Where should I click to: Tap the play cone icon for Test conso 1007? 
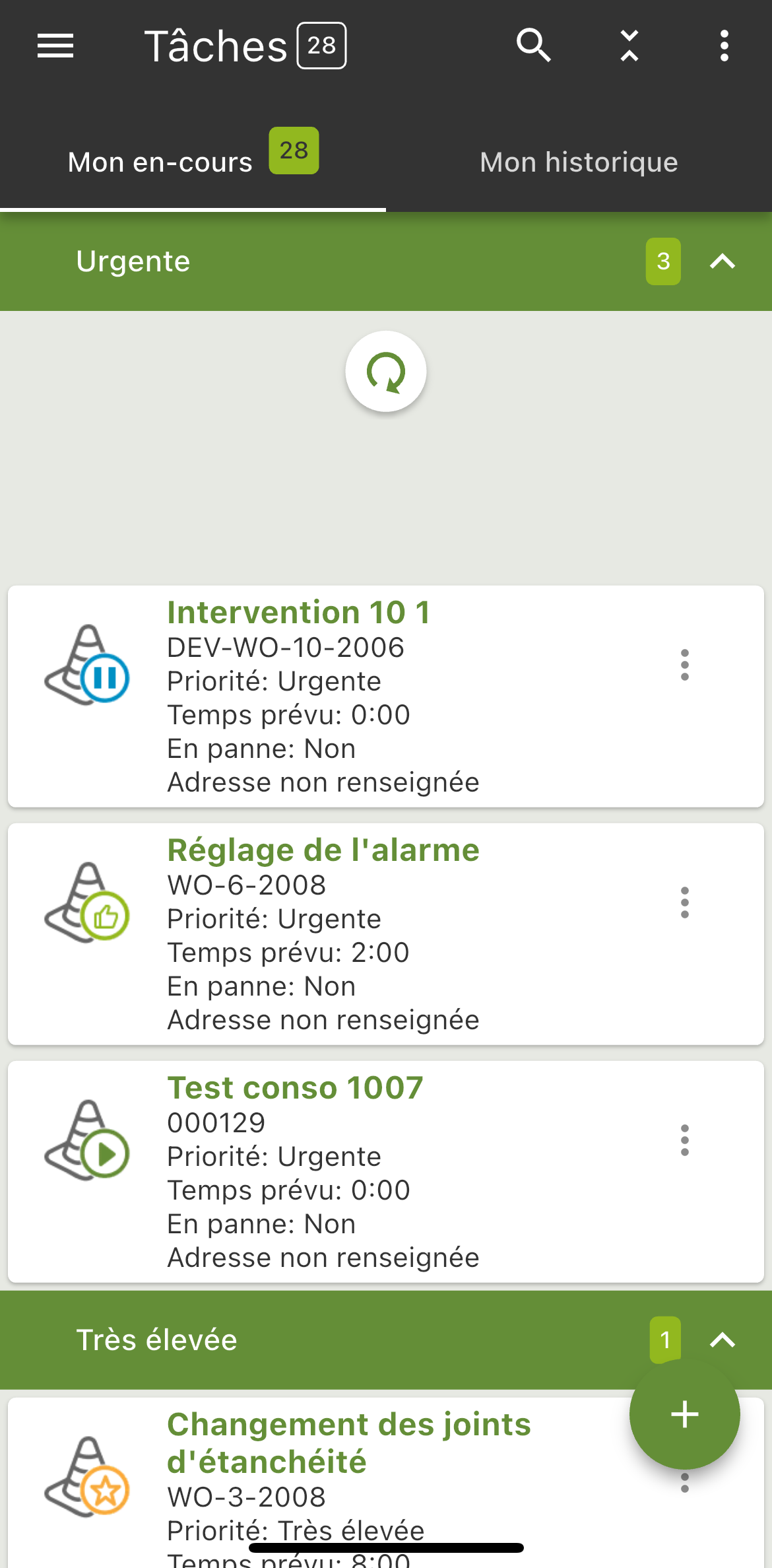pos(86,1140)
